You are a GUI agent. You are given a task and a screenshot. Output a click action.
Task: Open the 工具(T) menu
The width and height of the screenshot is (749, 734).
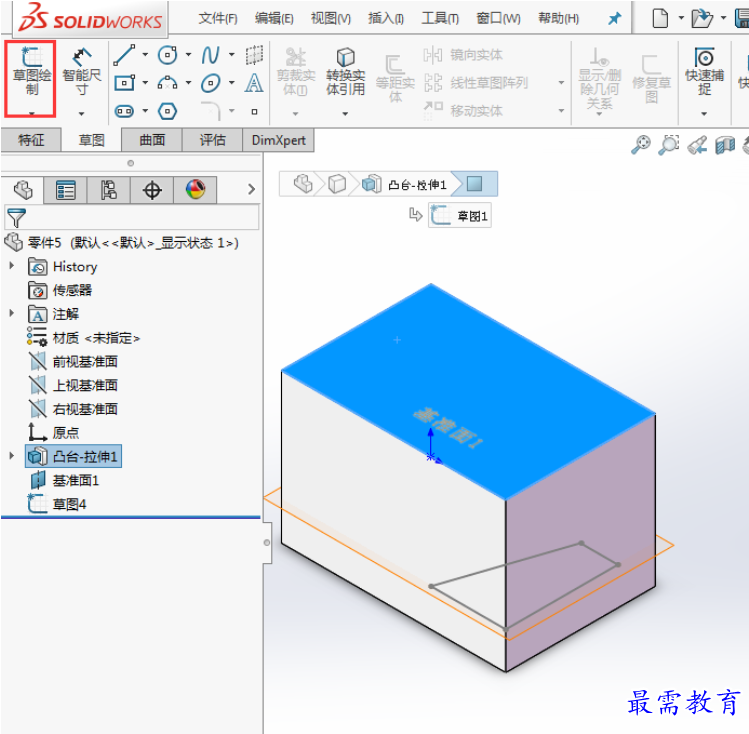[440, 19]
